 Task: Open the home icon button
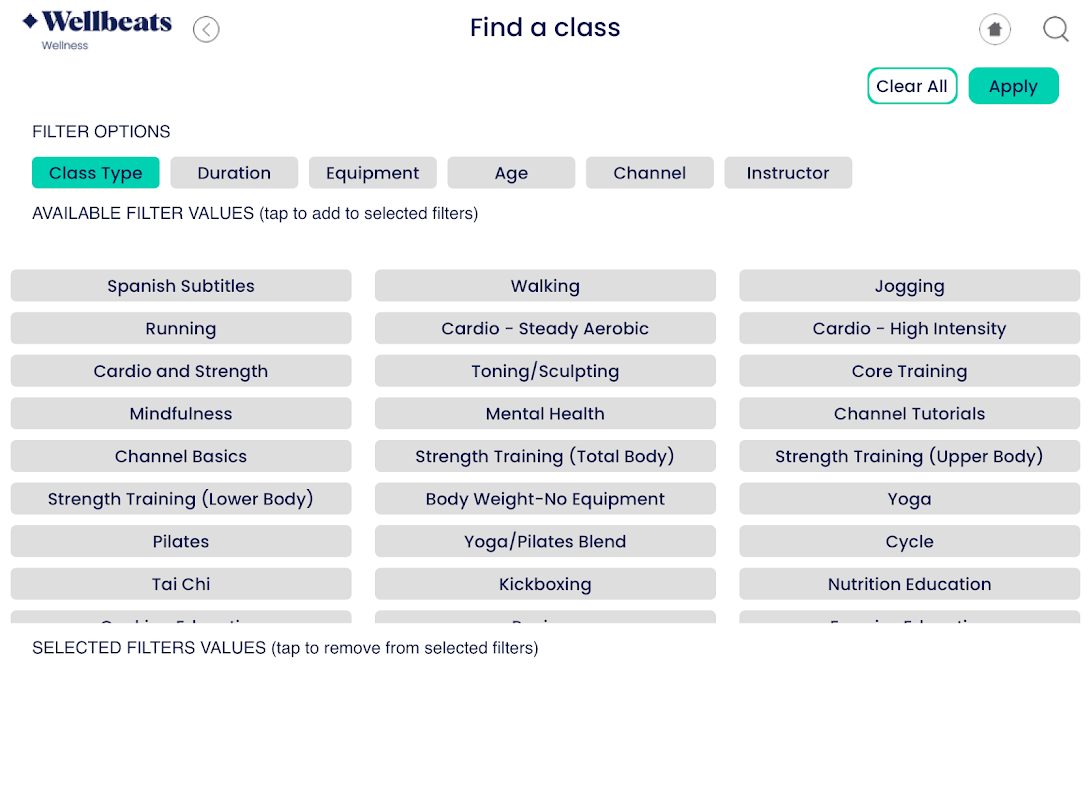pos(994,30)
